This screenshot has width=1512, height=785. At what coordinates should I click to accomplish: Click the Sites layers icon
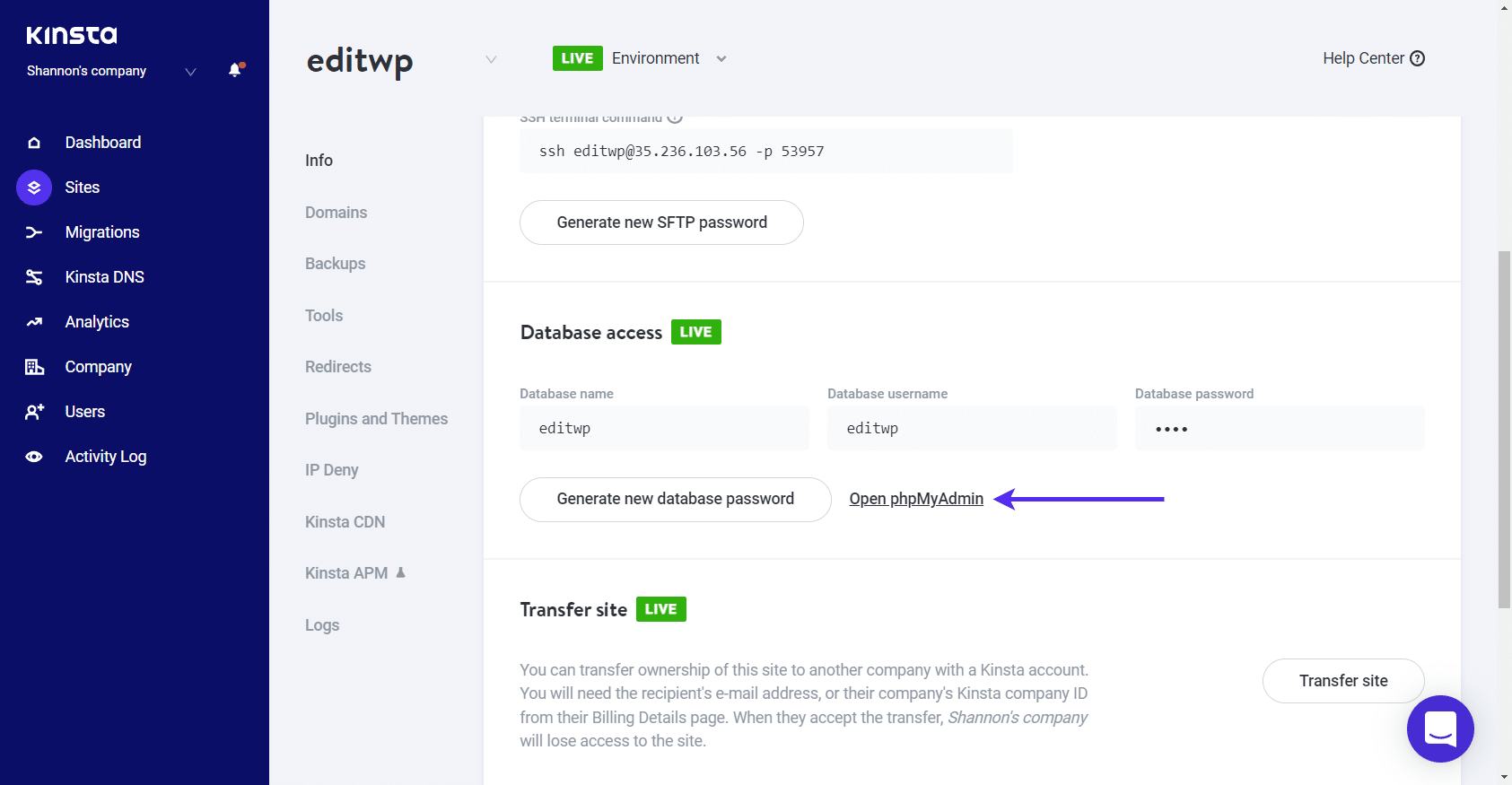coord(34,188)
